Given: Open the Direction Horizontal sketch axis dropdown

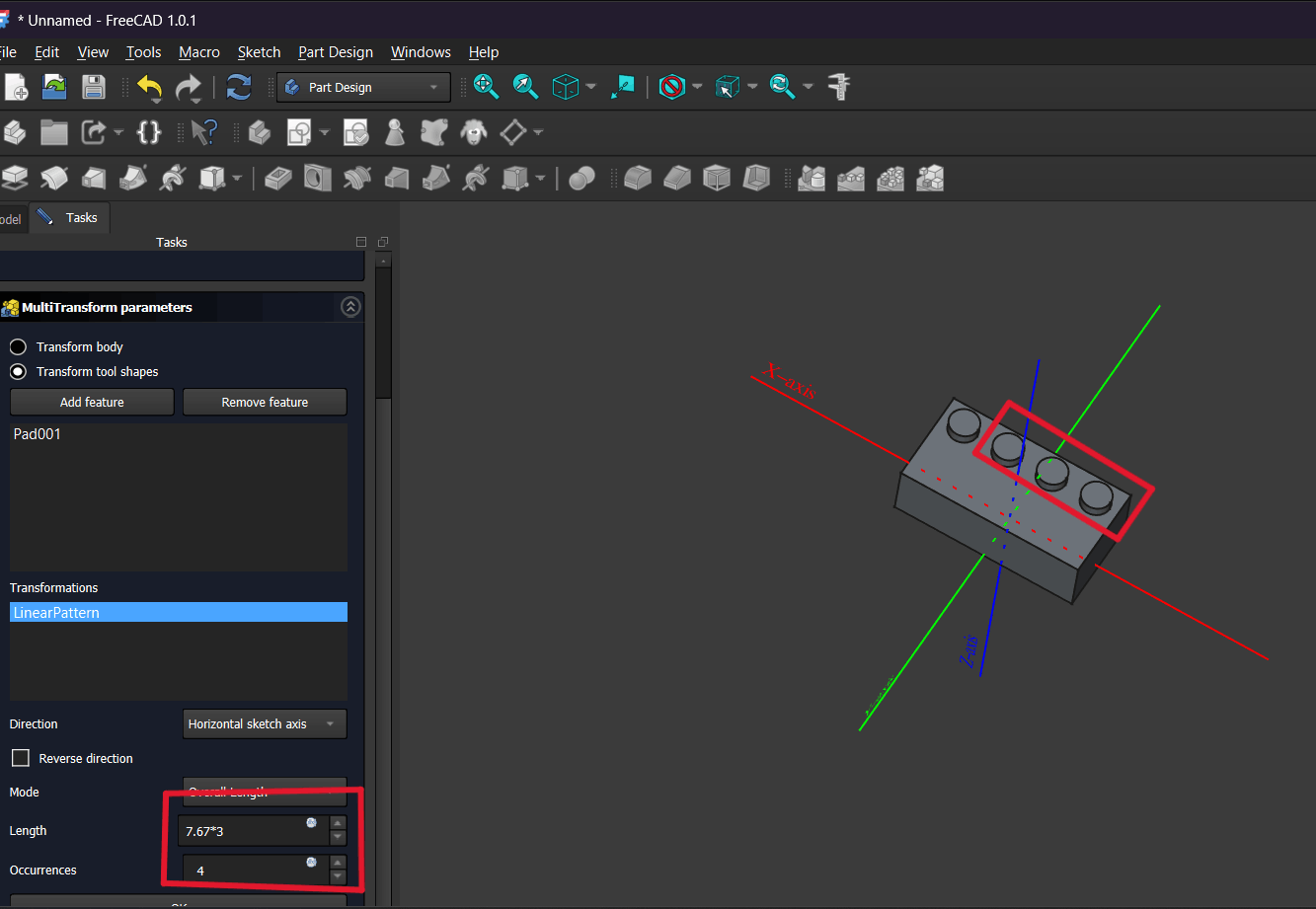Looking at the screenshot, I should click(265, 724).
